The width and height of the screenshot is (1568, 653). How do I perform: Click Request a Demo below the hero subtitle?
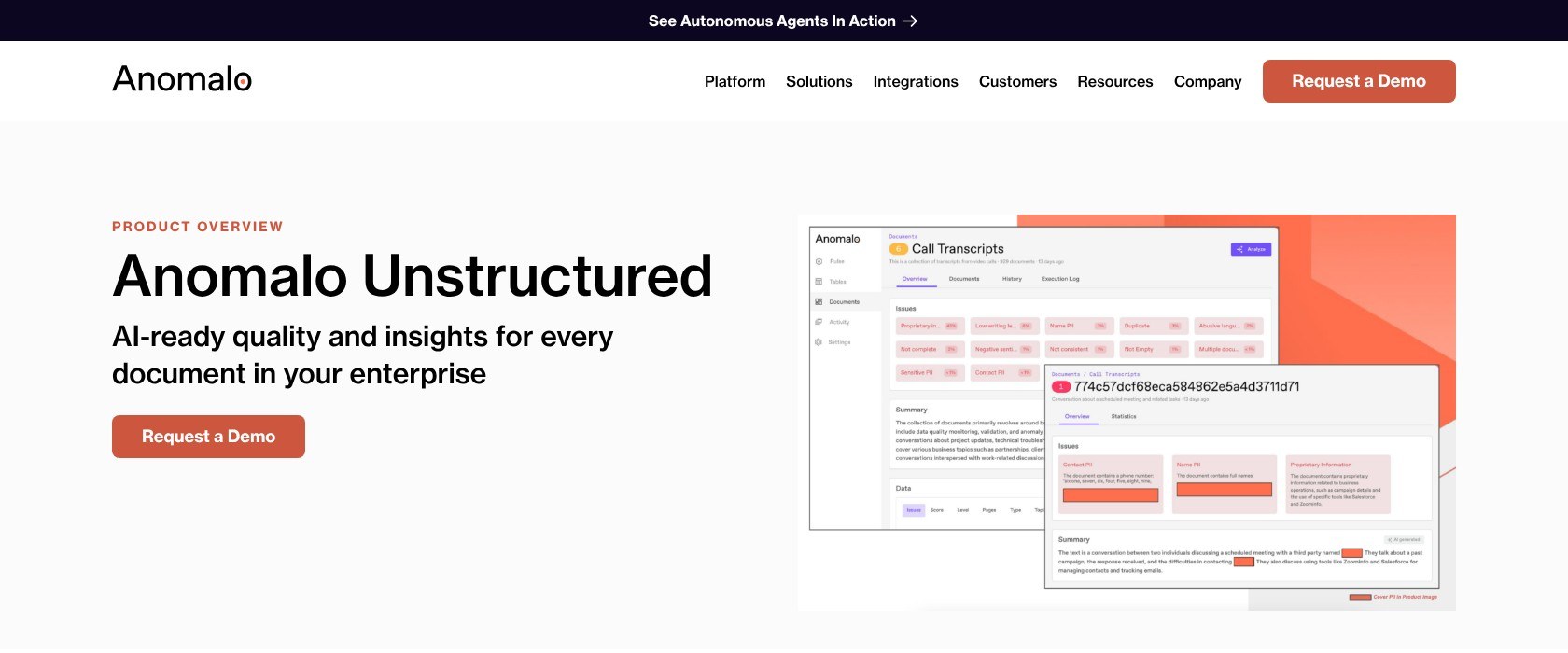click(x=208, y=437)
